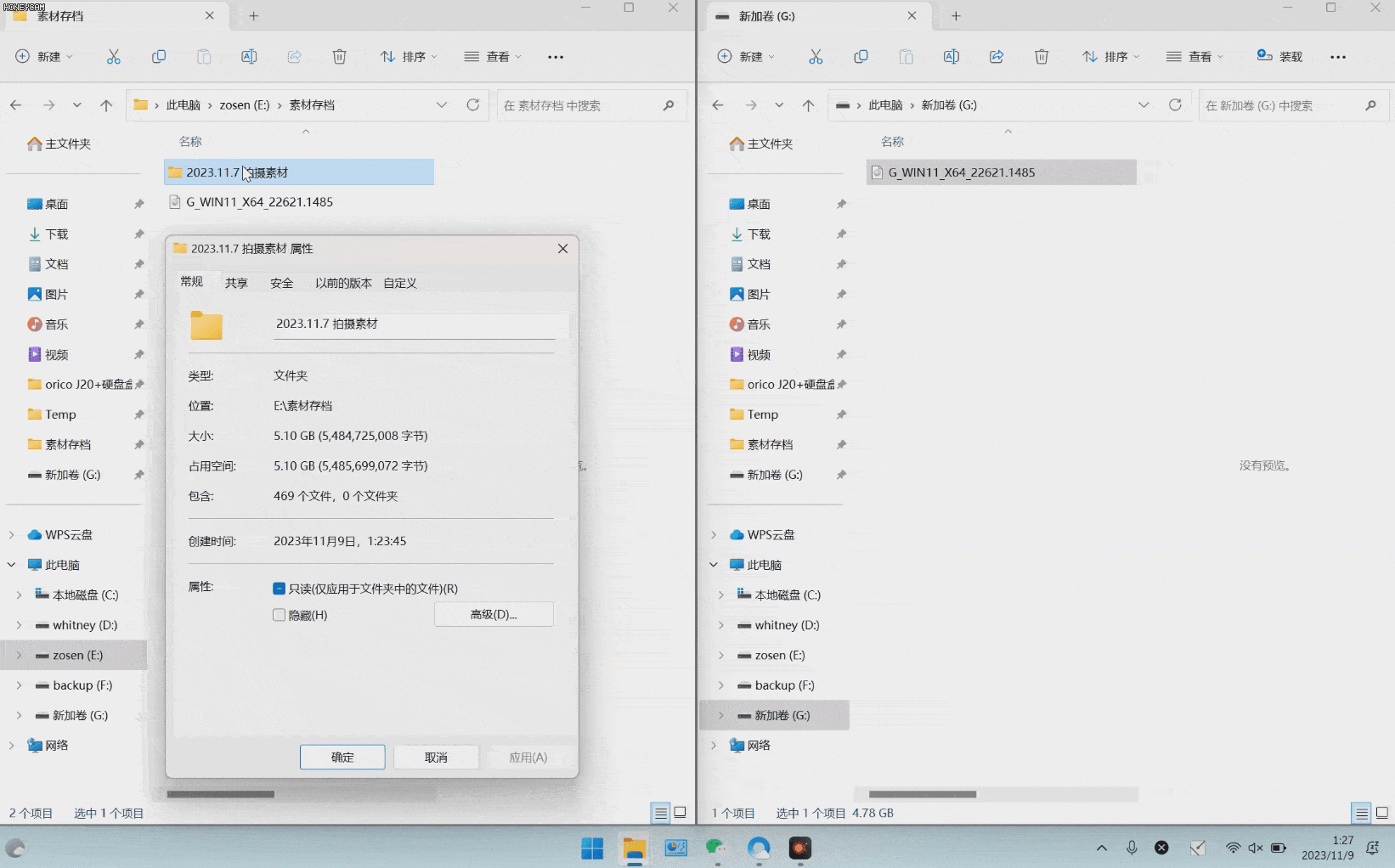Click the Delete trash icon in the G: window
The height and width of the screenshot is (868, 1395).
[x=1042, y=57]
